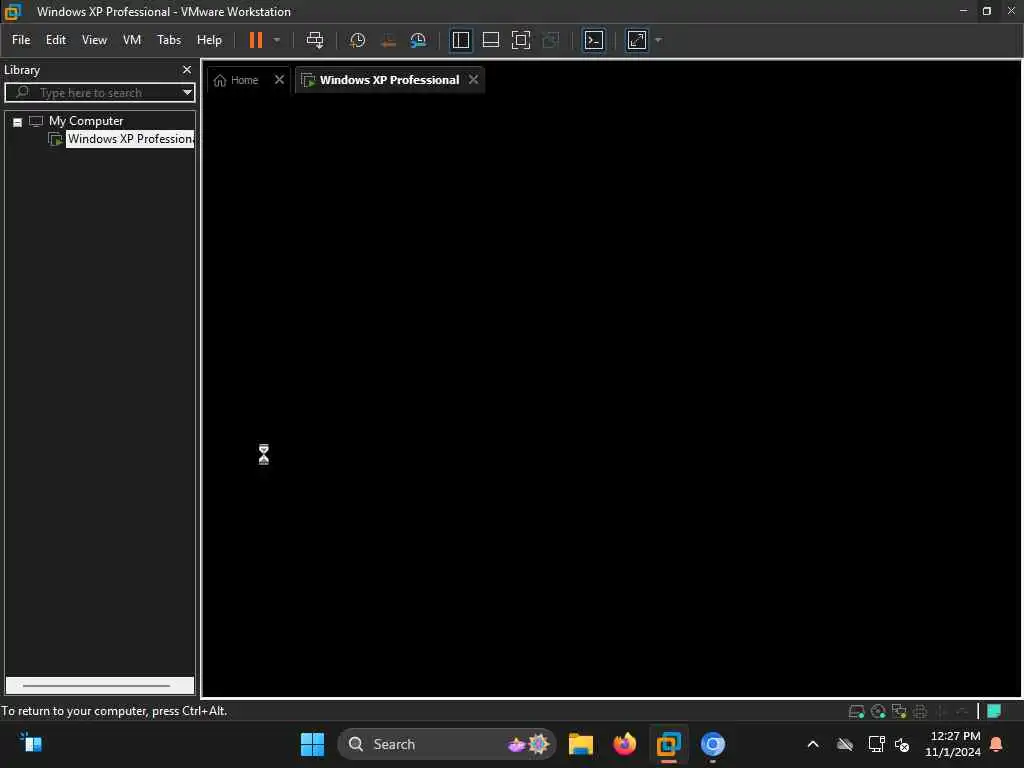Click the Library search field
Viewport: 1024px width, 768px height.
(98, 93)
